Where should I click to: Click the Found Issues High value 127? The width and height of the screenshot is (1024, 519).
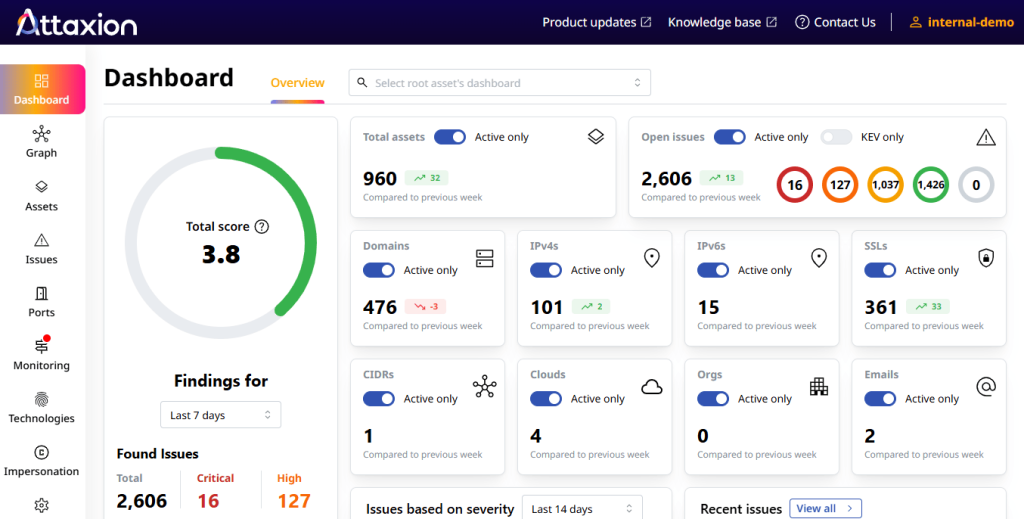coord(294,501)
